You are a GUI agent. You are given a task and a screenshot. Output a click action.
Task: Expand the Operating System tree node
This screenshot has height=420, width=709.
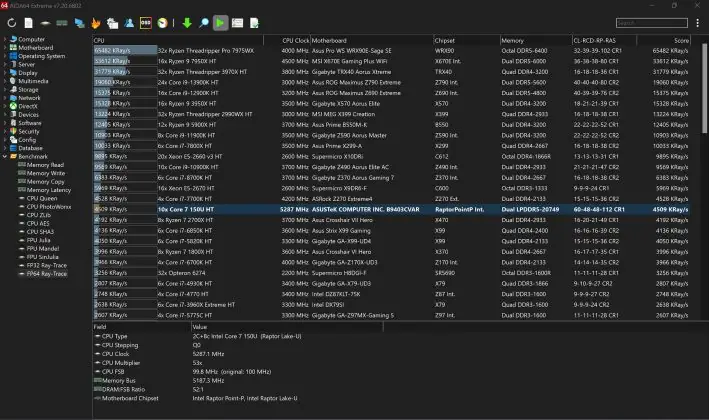coord(5,56)
